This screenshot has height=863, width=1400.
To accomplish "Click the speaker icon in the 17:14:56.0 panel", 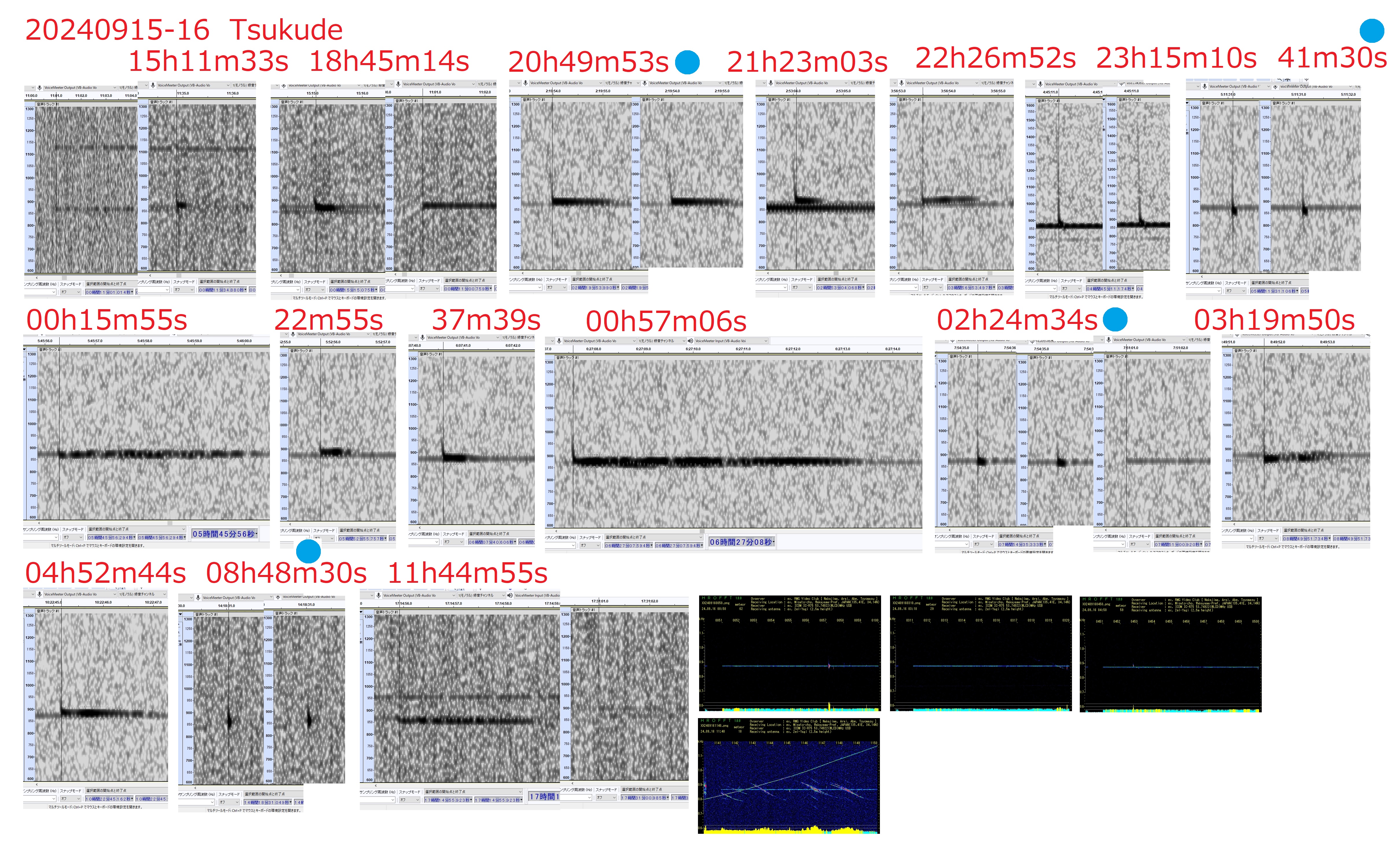I will click(510, 595).
